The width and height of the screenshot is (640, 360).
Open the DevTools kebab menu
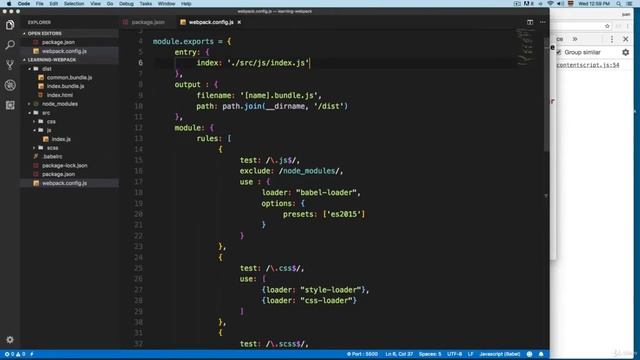(611, 39)
